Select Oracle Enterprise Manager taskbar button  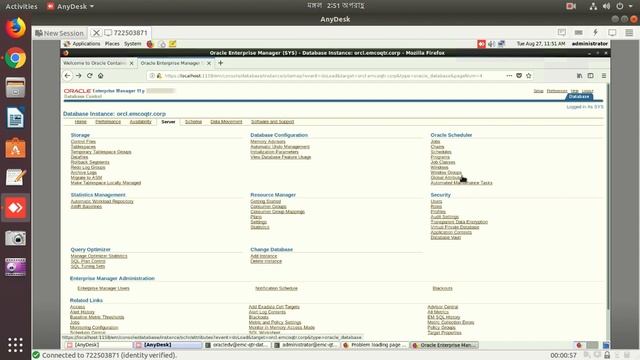(444, 345)
